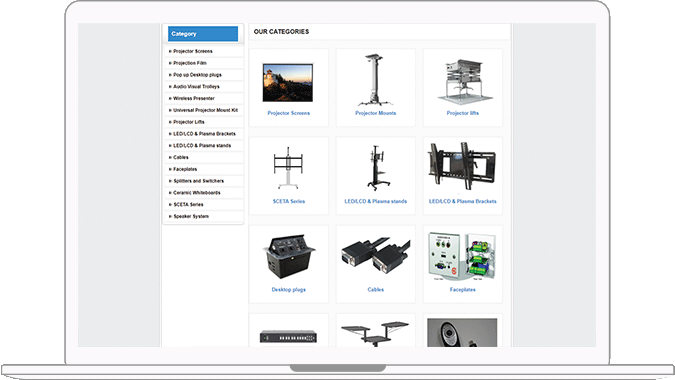675x380 pixels.
Task: Open Universal Projector Mount Kit category
Action: point(205,110)
